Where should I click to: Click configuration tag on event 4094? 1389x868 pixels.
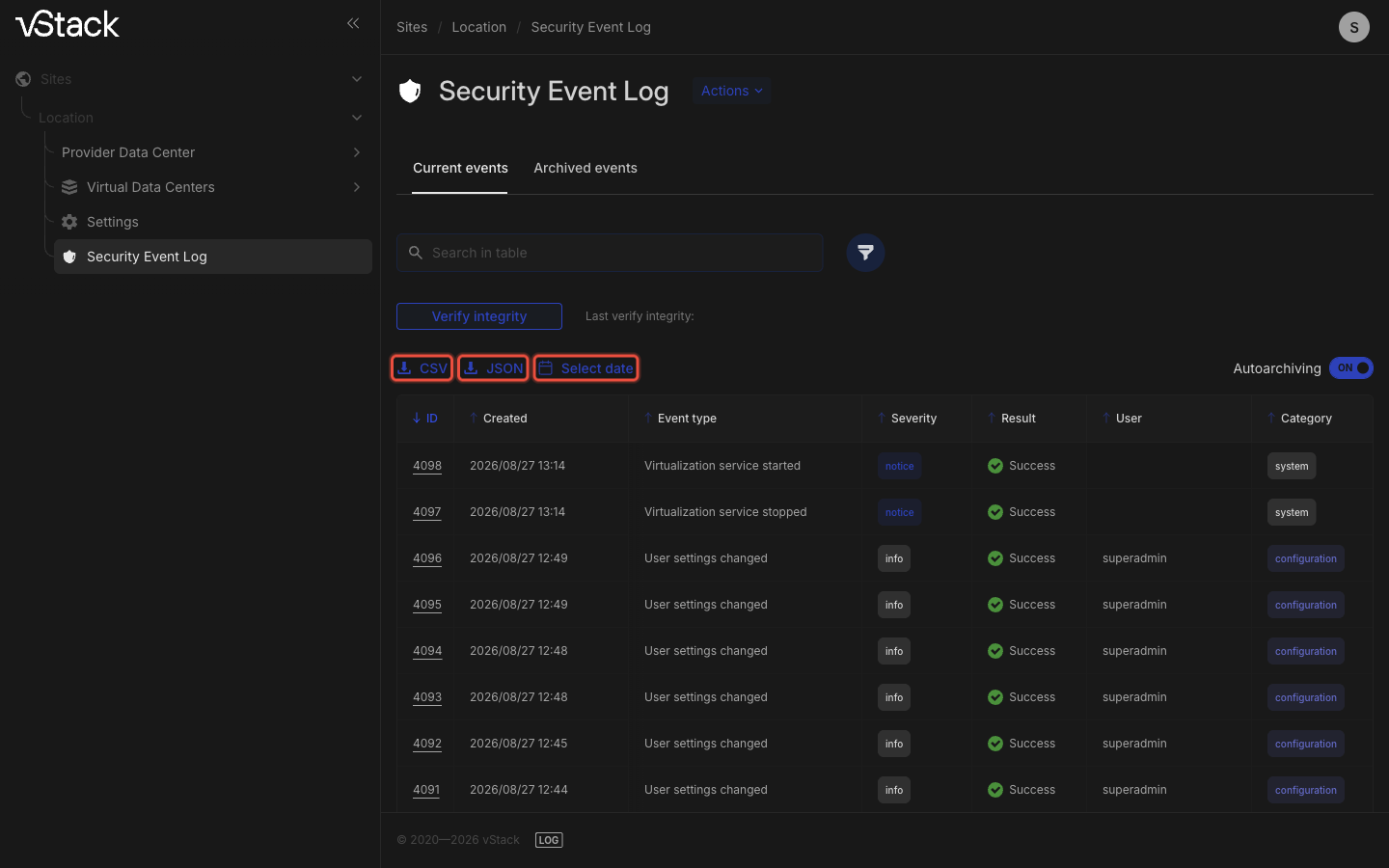tap(1306, 651)
